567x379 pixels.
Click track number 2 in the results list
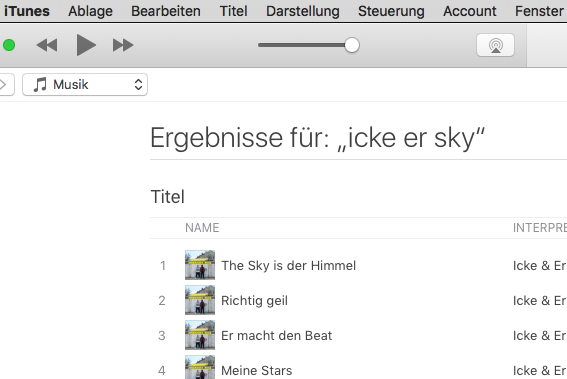[x=162, y=301]
